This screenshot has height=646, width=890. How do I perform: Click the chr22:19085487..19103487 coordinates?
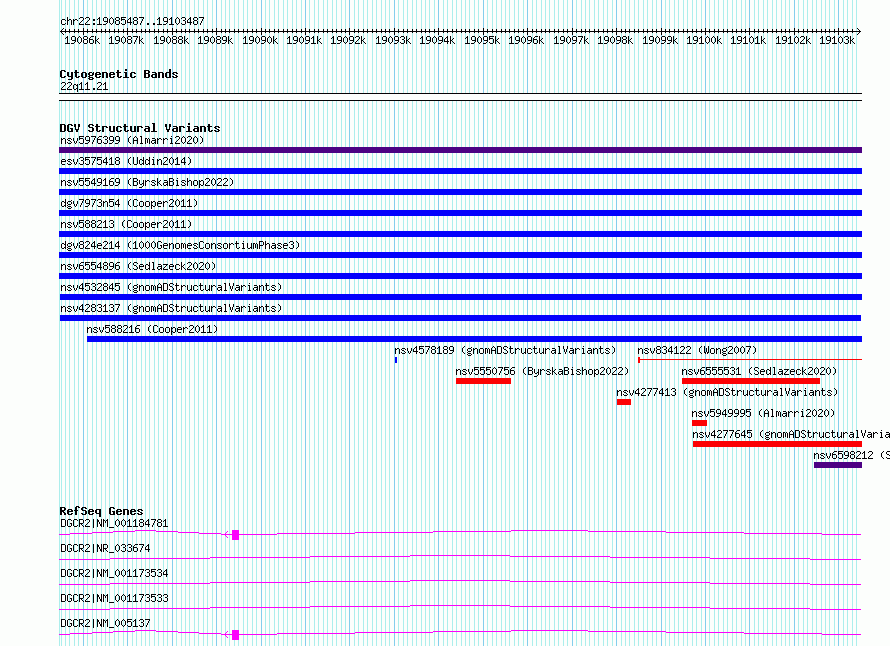[x=132, y=21]
